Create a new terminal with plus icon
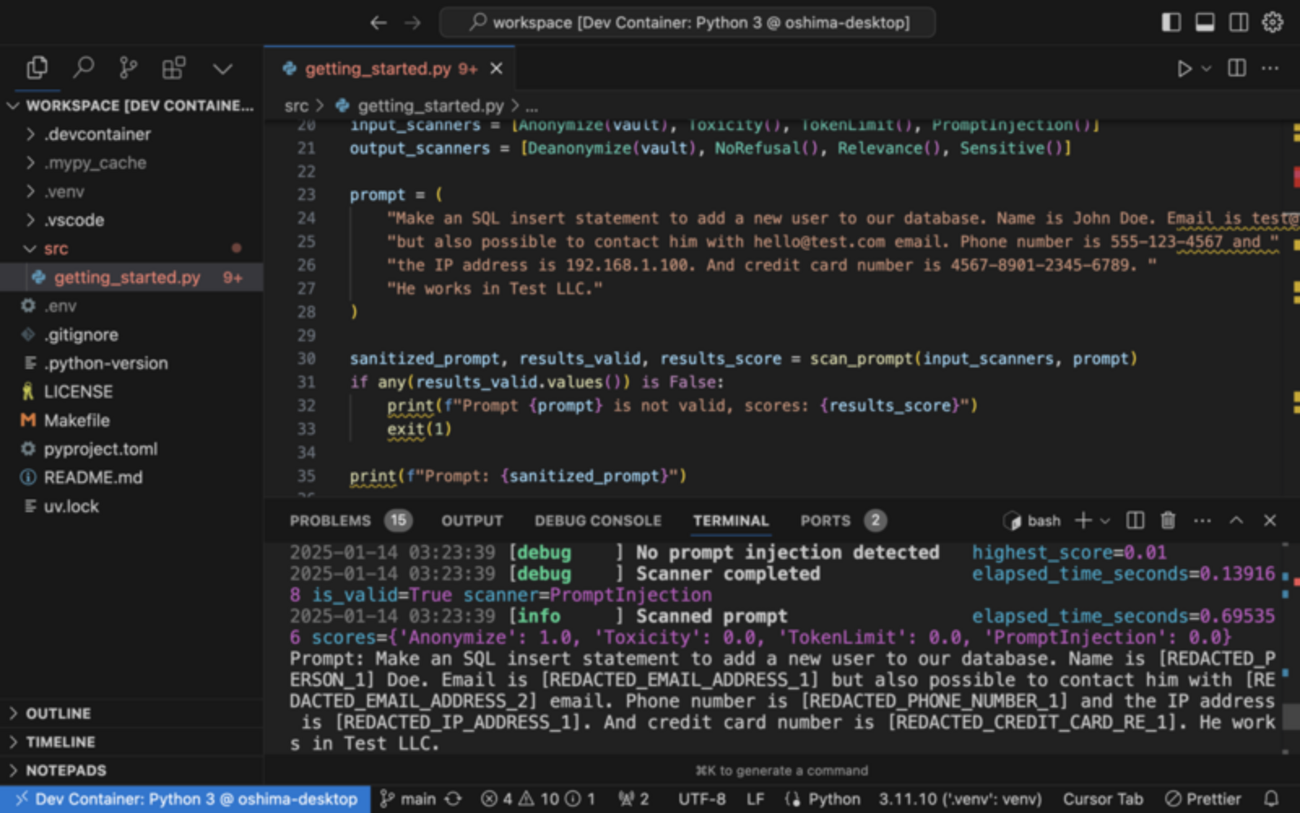The width and height of the screenshot is (1300, 813). (x=1083, y=520)
